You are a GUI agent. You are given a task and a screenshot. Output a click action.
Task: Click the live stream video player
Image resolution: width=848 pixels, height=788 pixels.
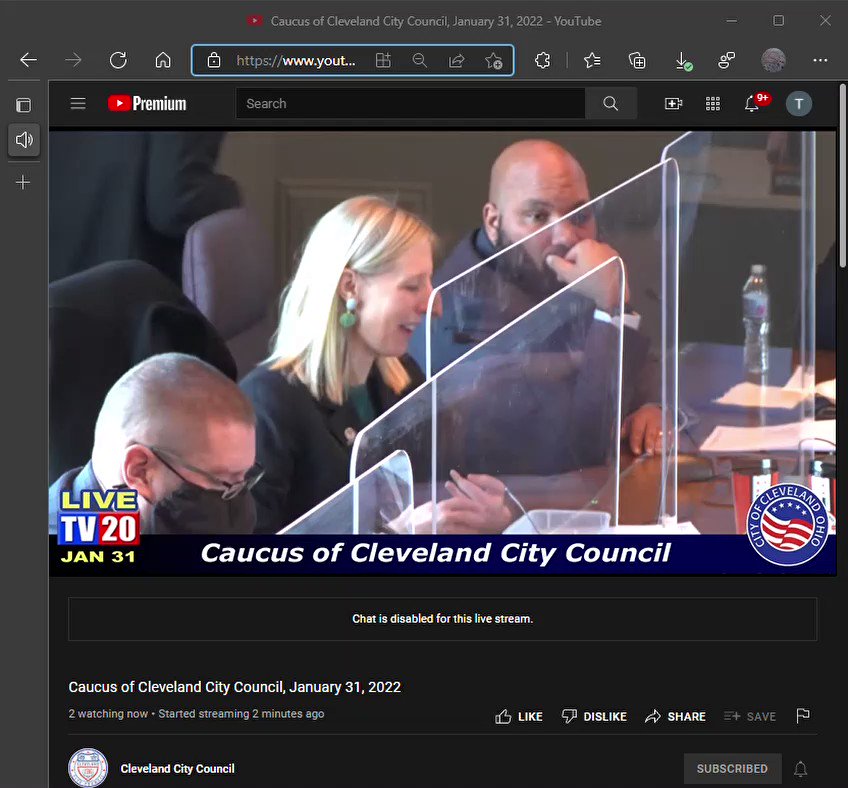442,353
